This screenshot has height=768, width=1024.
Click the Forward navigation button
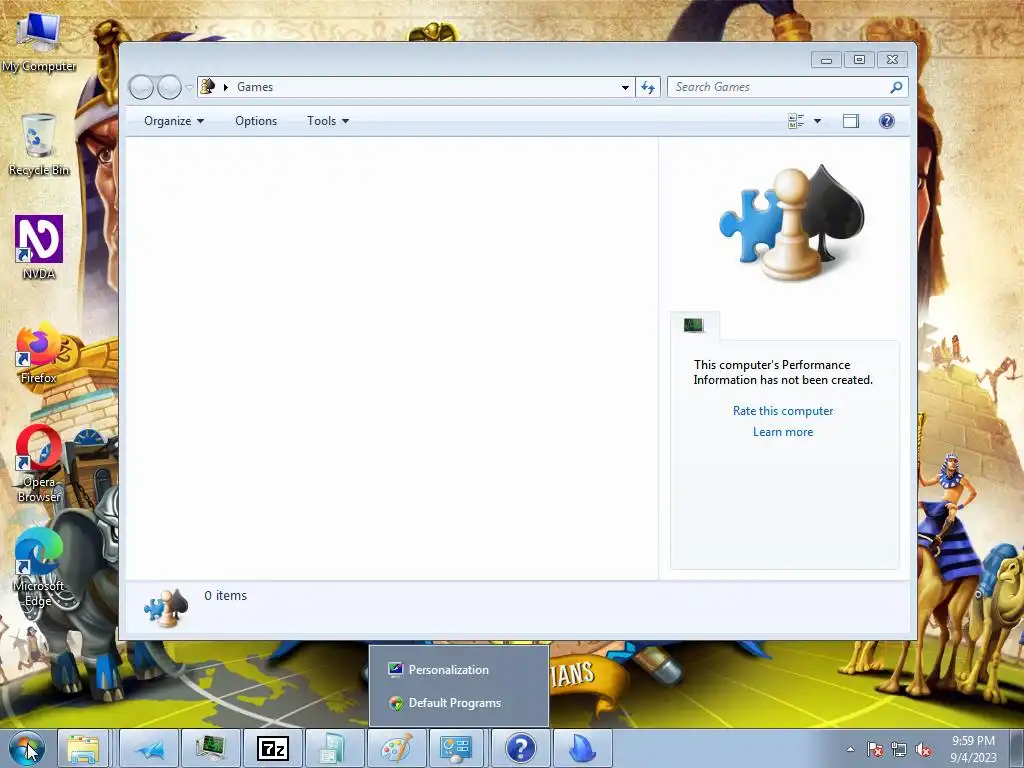169,87
